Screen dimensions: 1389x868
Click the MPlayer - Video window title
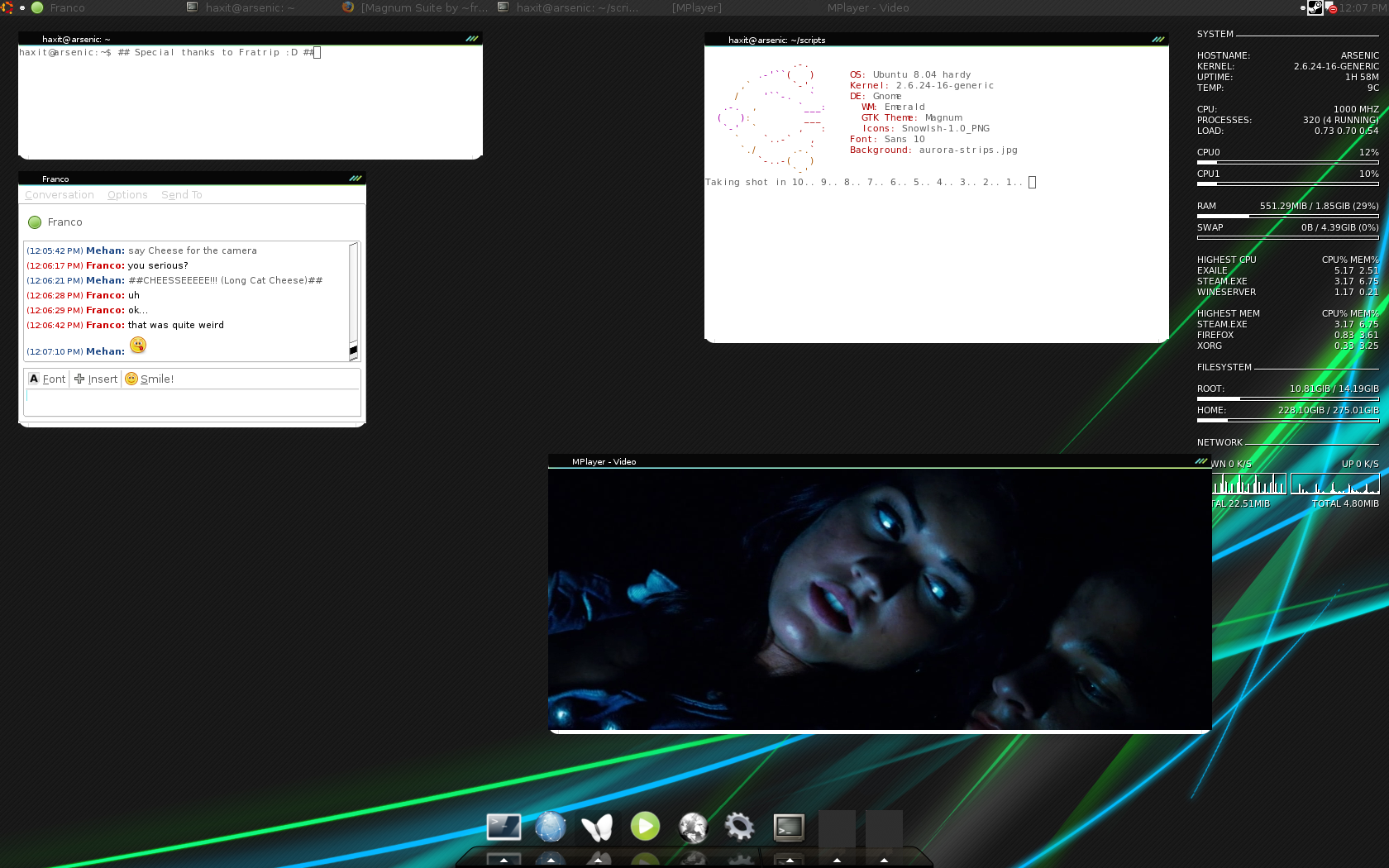pyautogui.click(x=604, y=461)
